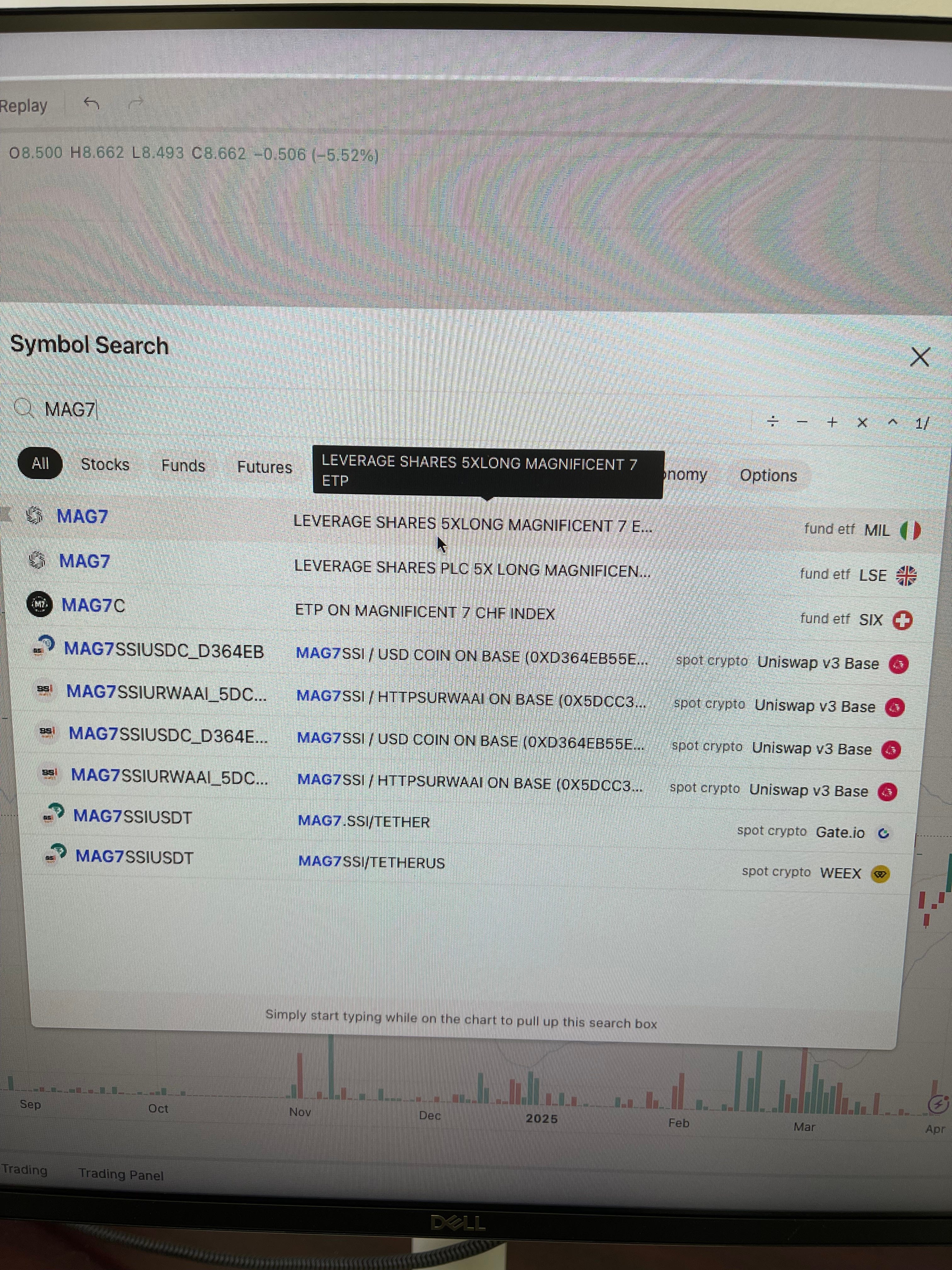Viewport: 952px width, 1270px height.
Task: Close the Symbol Search dialog
Action: [920, 357]
